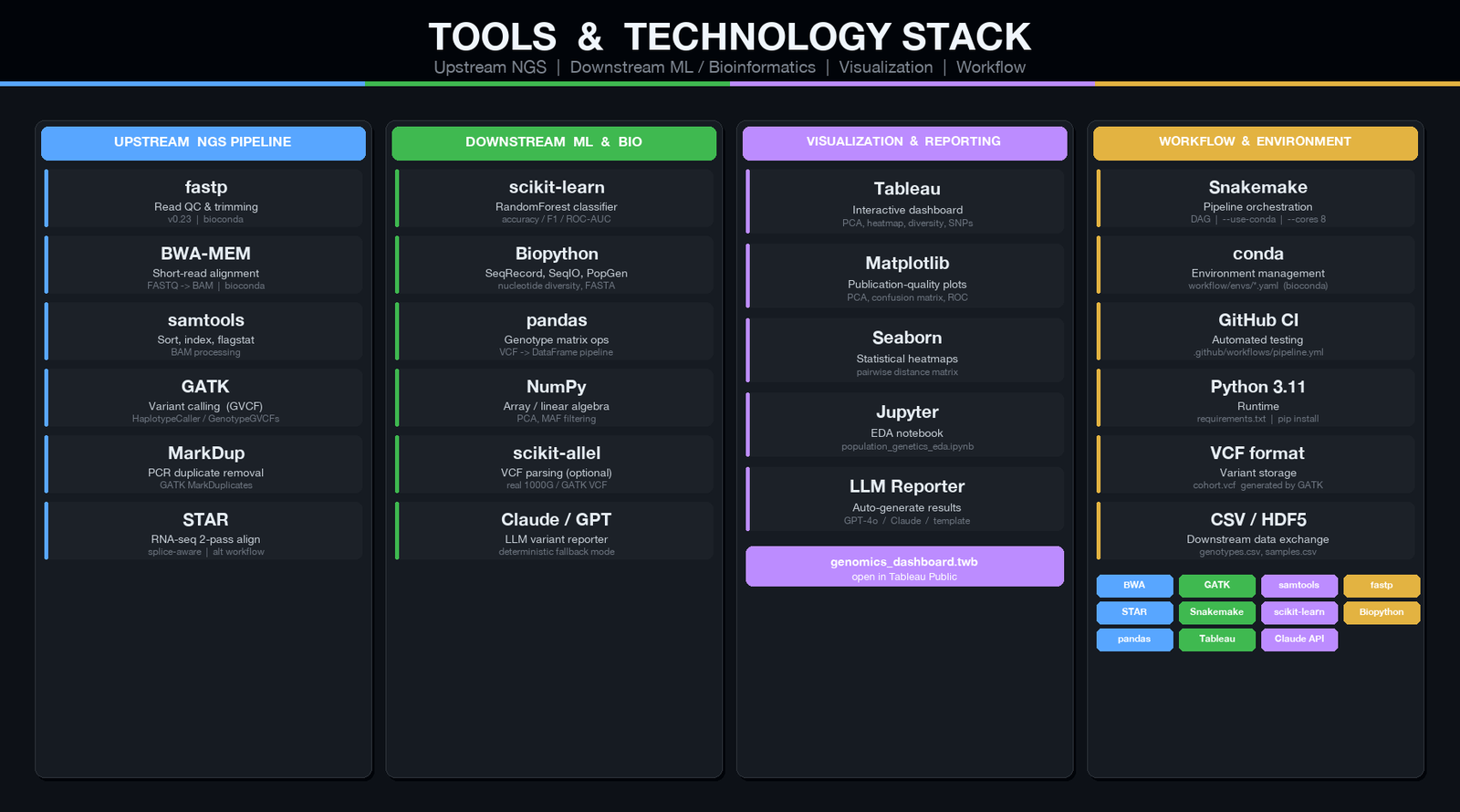Click the Claude / GPT variant reporter card
Image resolution: width=1460 pixels, height=812 pixels.
pos(554,531)
